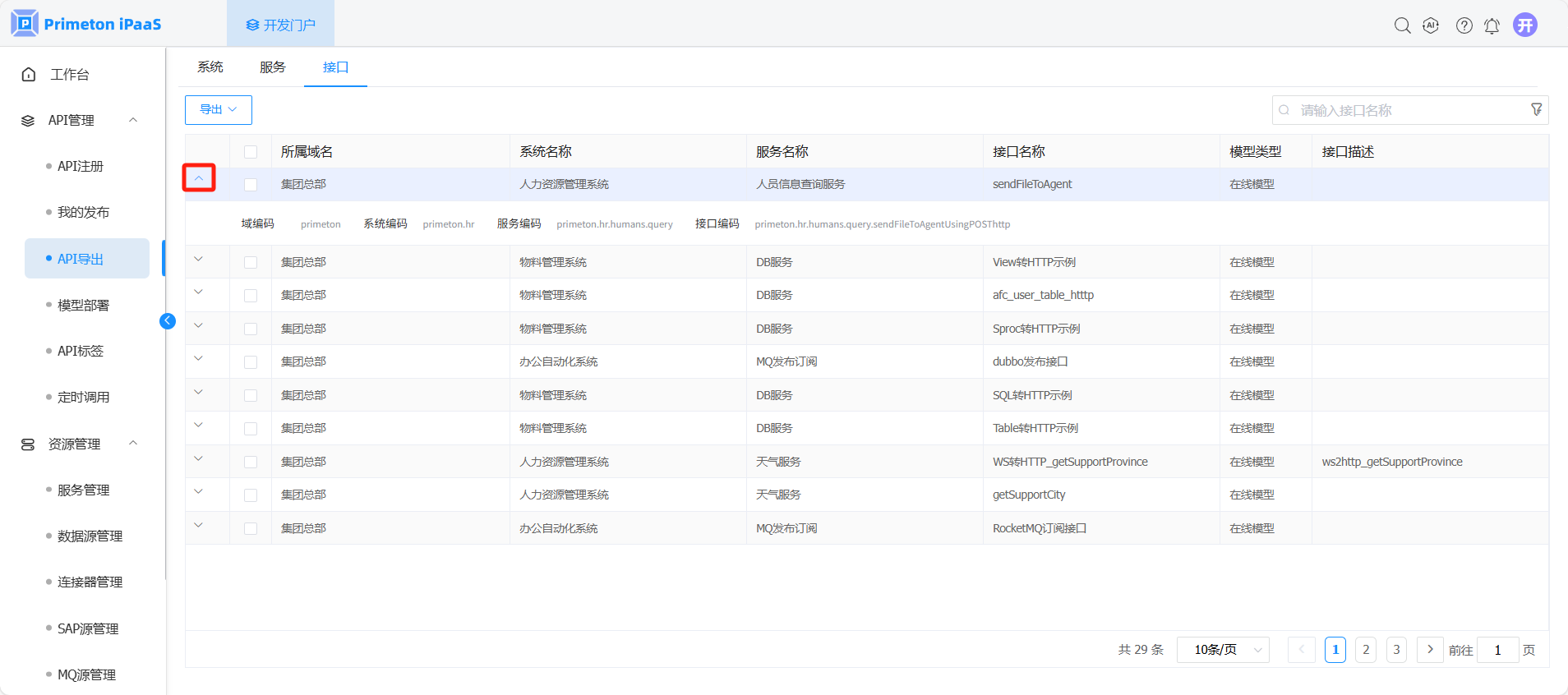Open the 10条/页 page size dropdown
Screen dimensions: 1568x695
point(1223,650)
